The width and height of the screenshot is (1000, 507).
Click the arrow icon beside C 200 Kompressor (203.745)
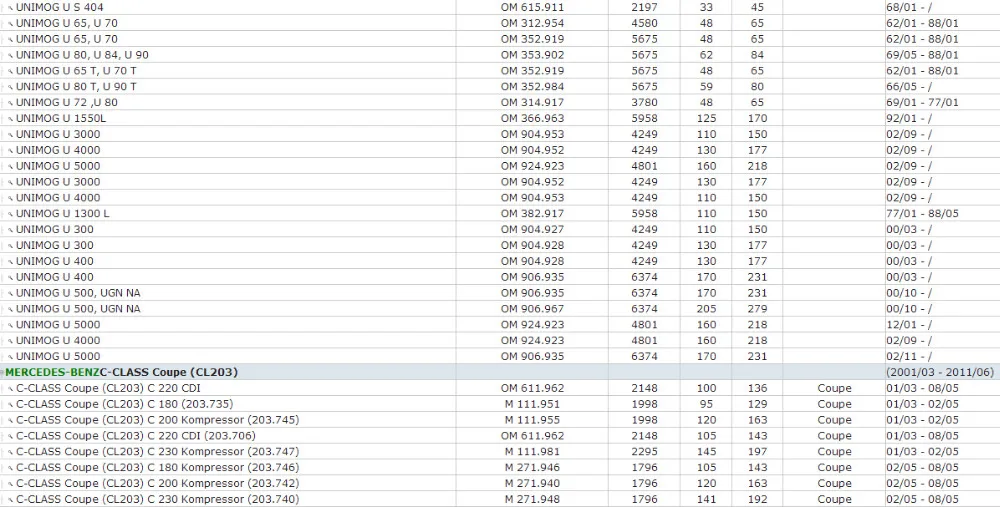10,422
